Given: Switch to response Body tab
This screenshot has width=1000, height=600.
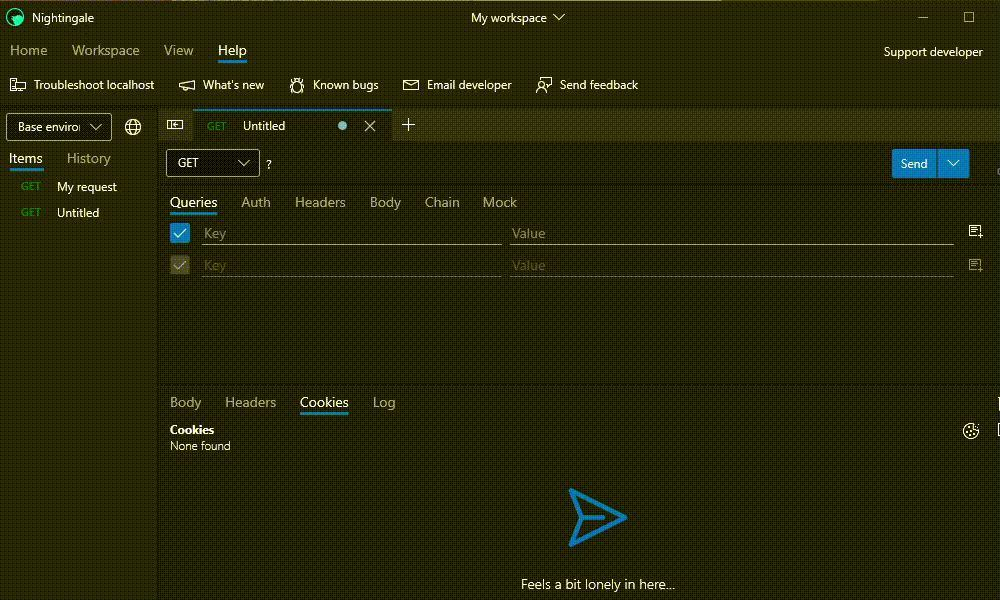Looking at the screenshot, I should click(186, 402).
